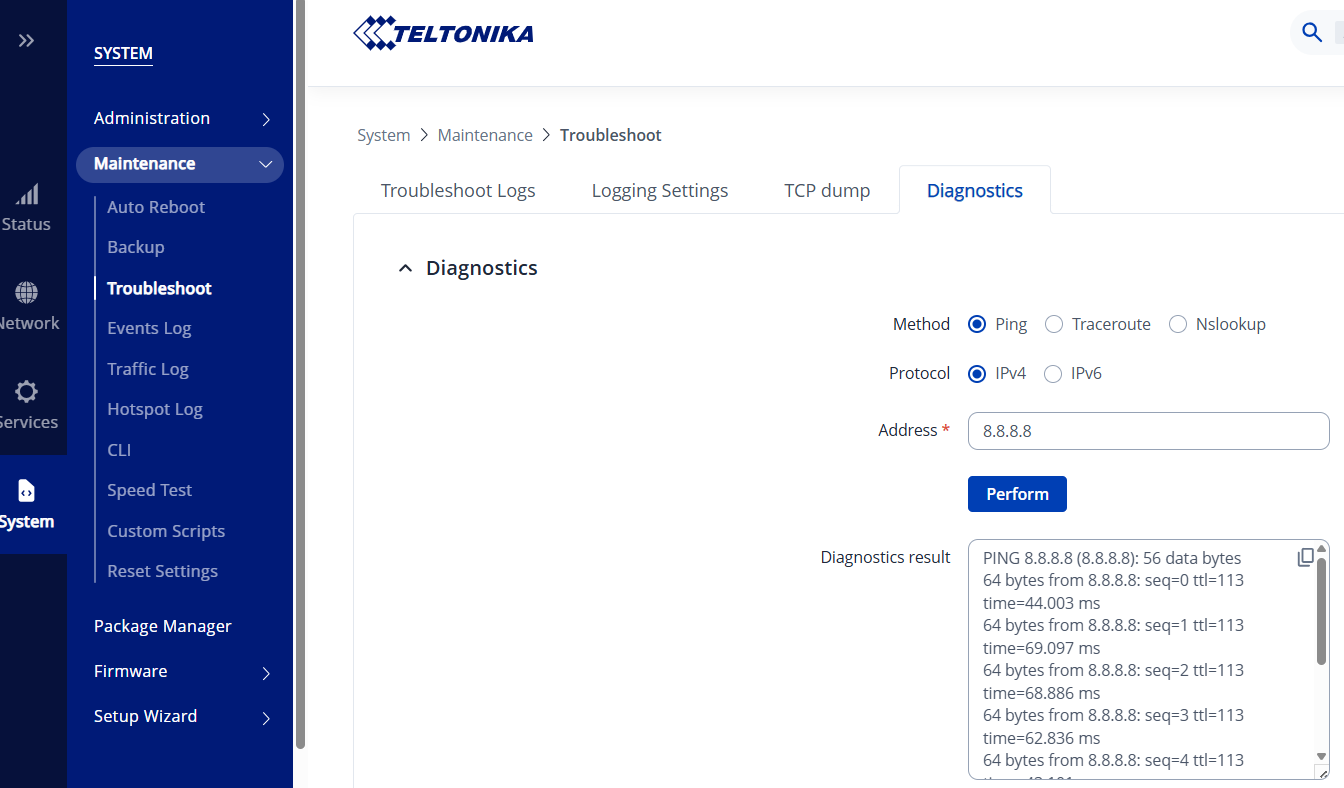Screen dimensions: 1344x788
Task: Click the Teltonika logo
Action: click(x=444, y=34)
